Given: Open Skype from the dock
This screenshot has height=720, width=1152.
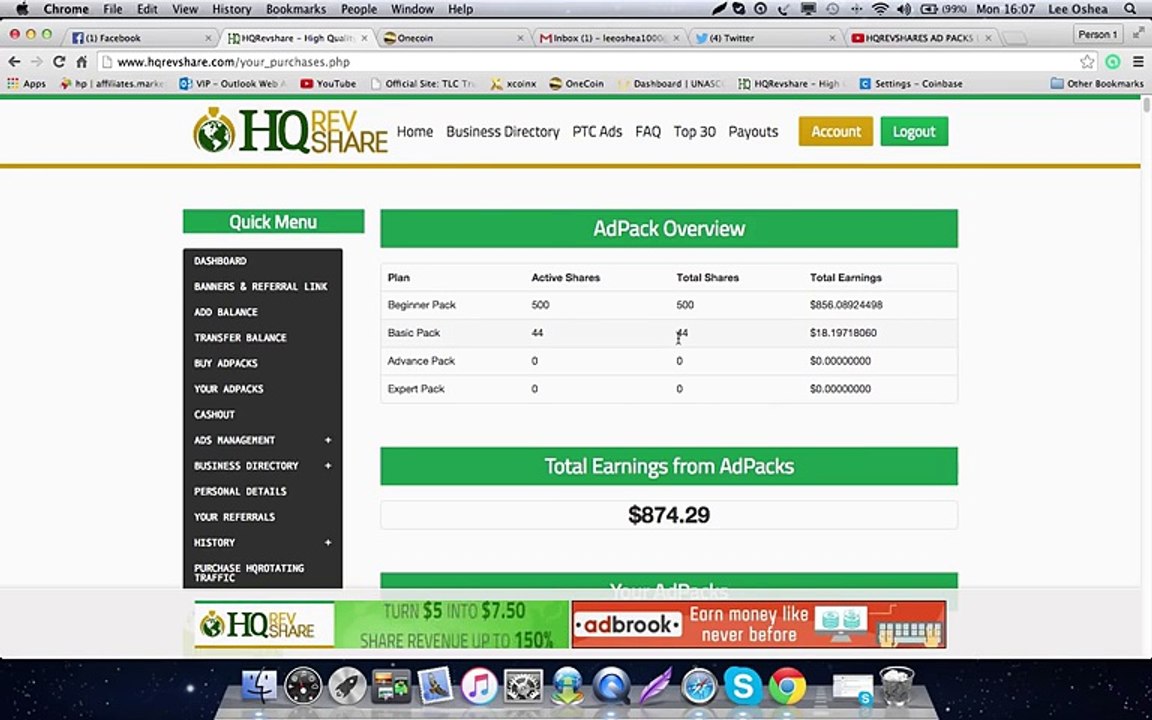Looking at the screenshot, I should 743,686.
